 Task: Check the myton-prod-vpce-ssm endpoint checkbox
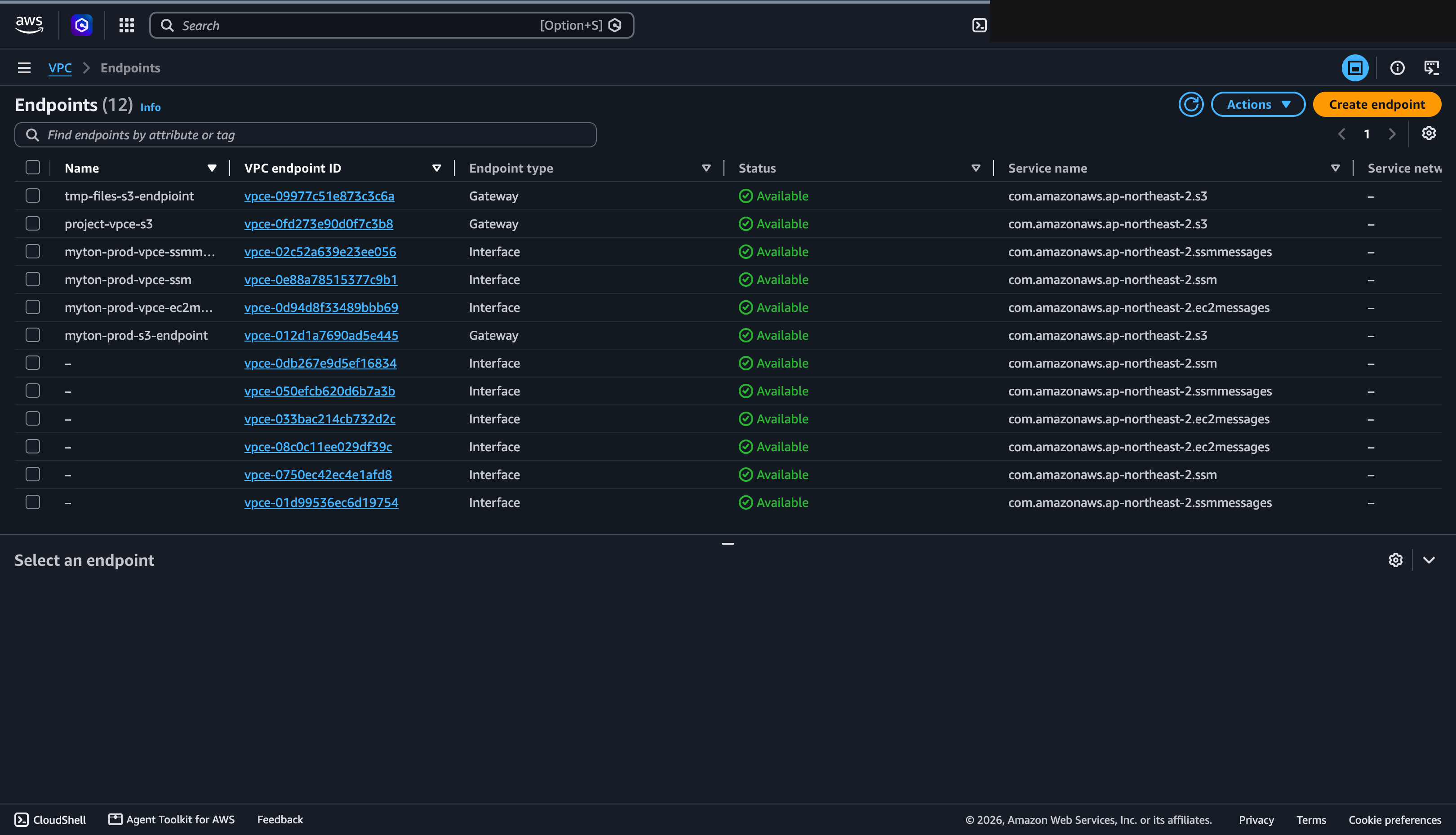coord(33,279)
